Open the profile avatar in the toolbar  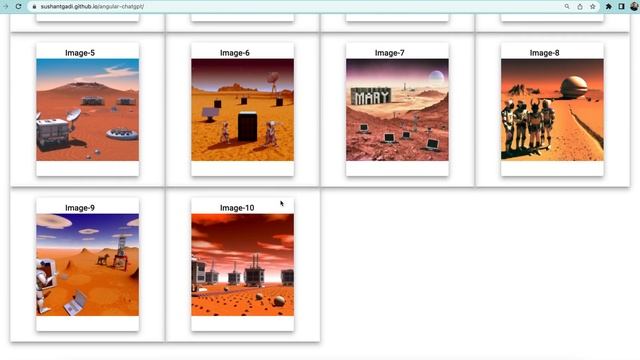click(x=635, y=7)
